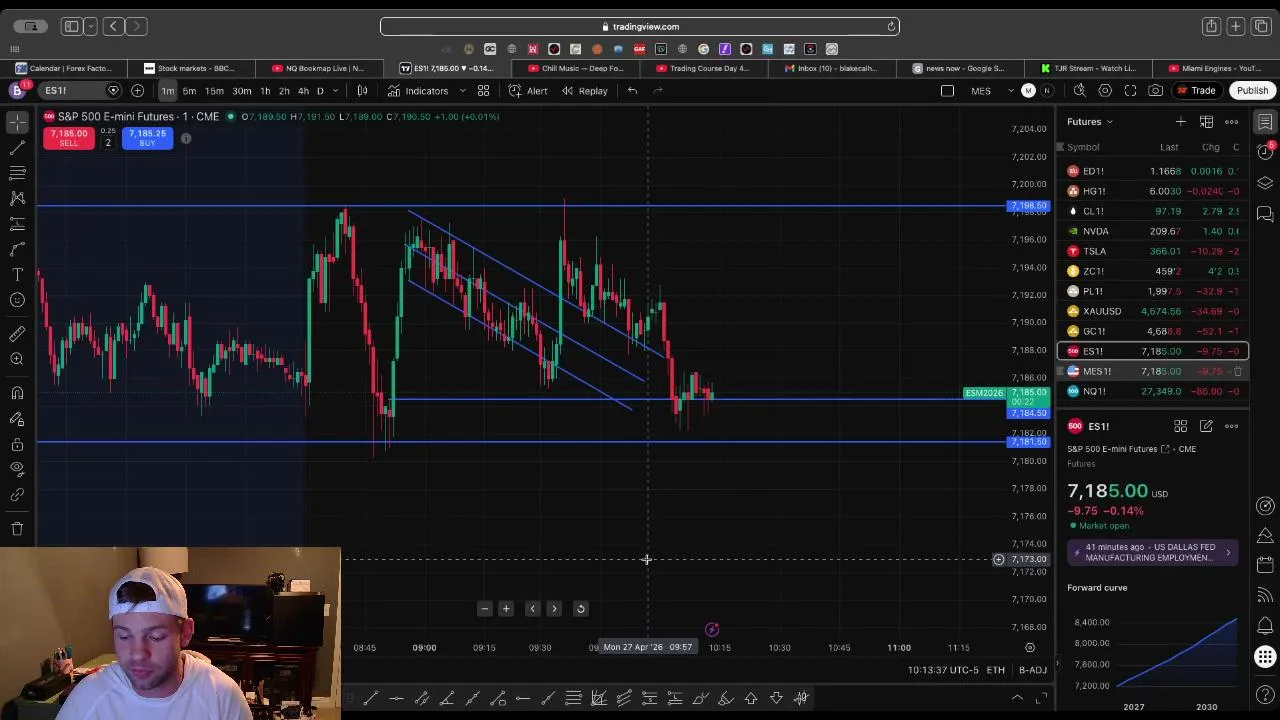Open ES1! details grid icon
This screenshot has width=1280, height=720.
pyautogui.click(x=1180, y=427)
